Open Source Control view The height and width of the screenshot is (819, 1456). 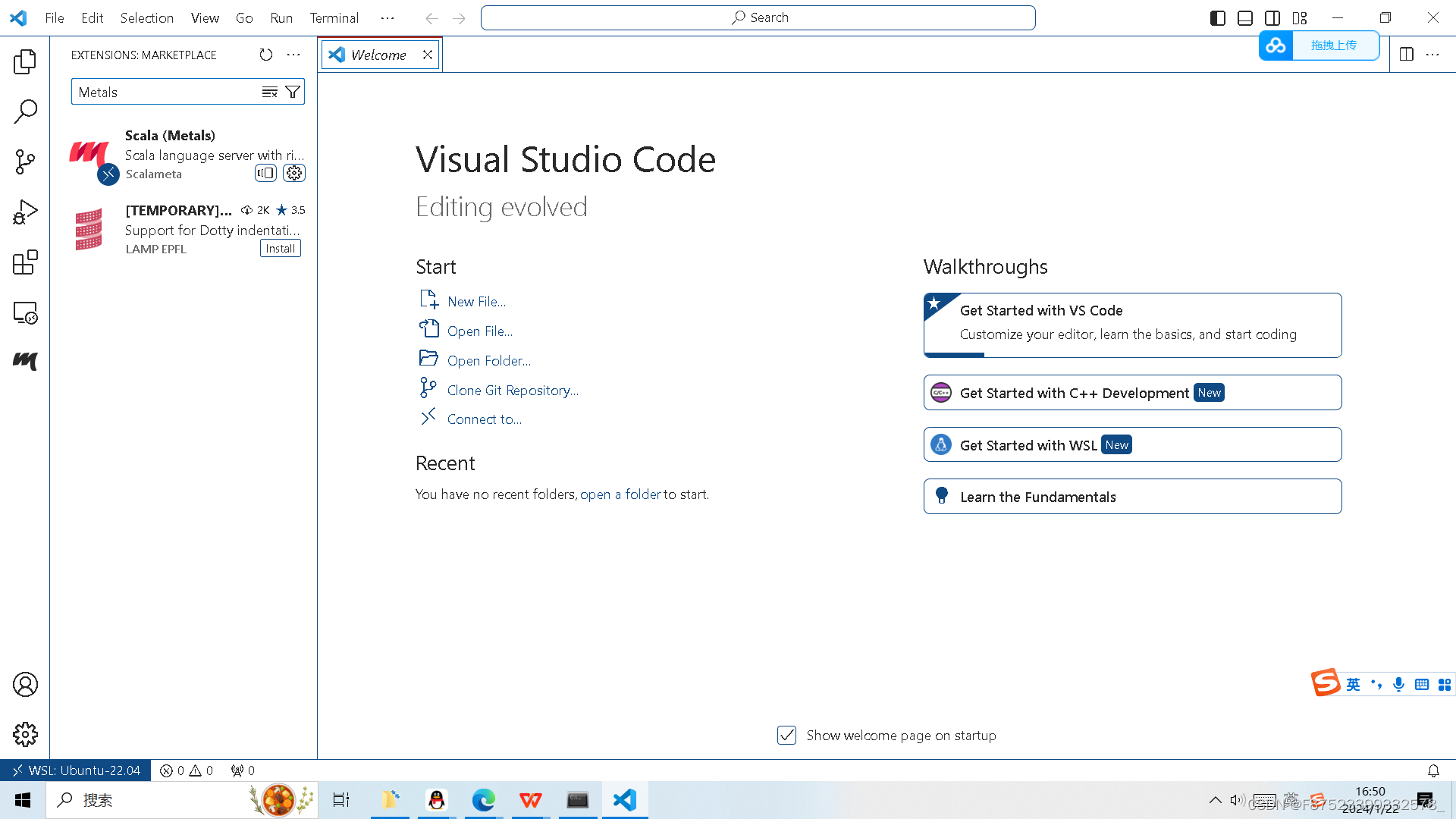pyautogui.click(x=25, y=162)
